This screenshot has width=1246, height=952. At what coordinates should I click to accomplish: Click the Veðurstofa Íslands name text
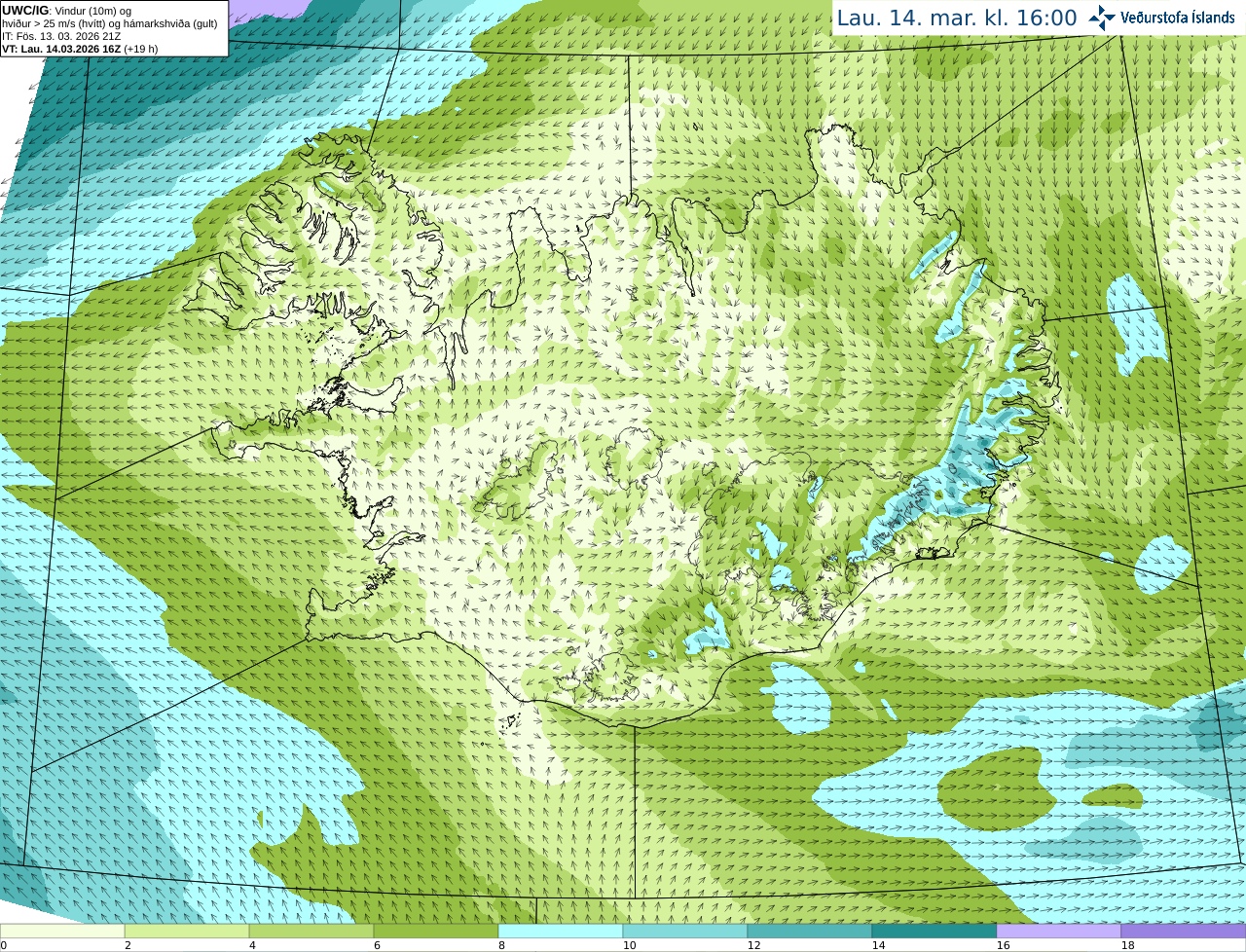(x=1177, y=18)
